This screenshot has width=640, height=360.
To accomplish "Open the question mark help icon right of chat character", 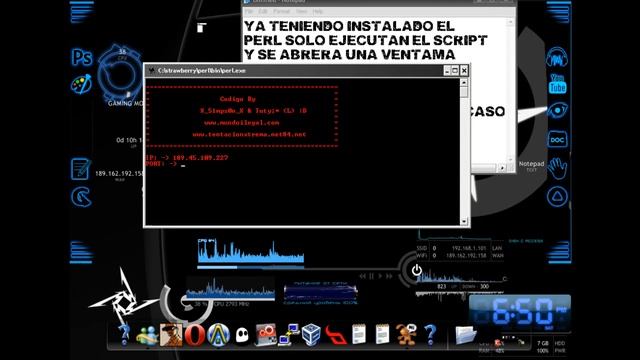I will (x=430, y=335).
